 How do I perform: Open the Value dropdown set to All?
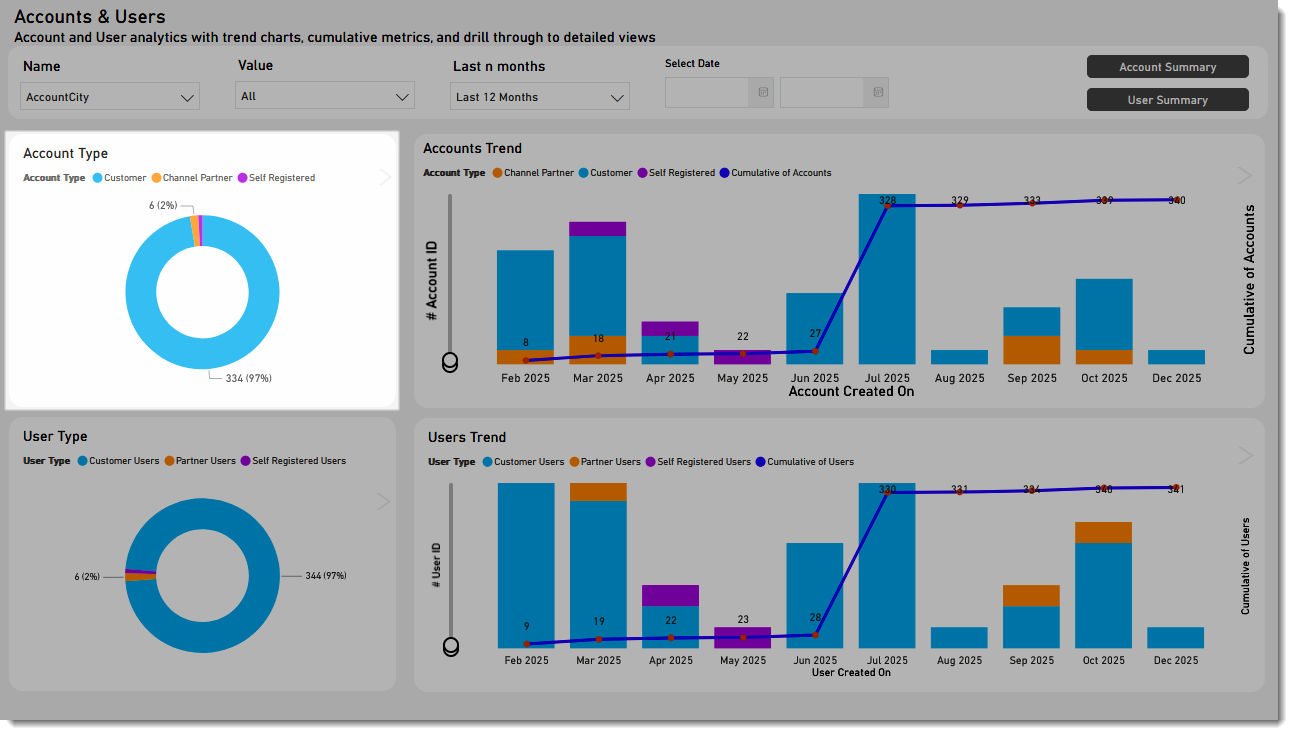pos(325,97)
